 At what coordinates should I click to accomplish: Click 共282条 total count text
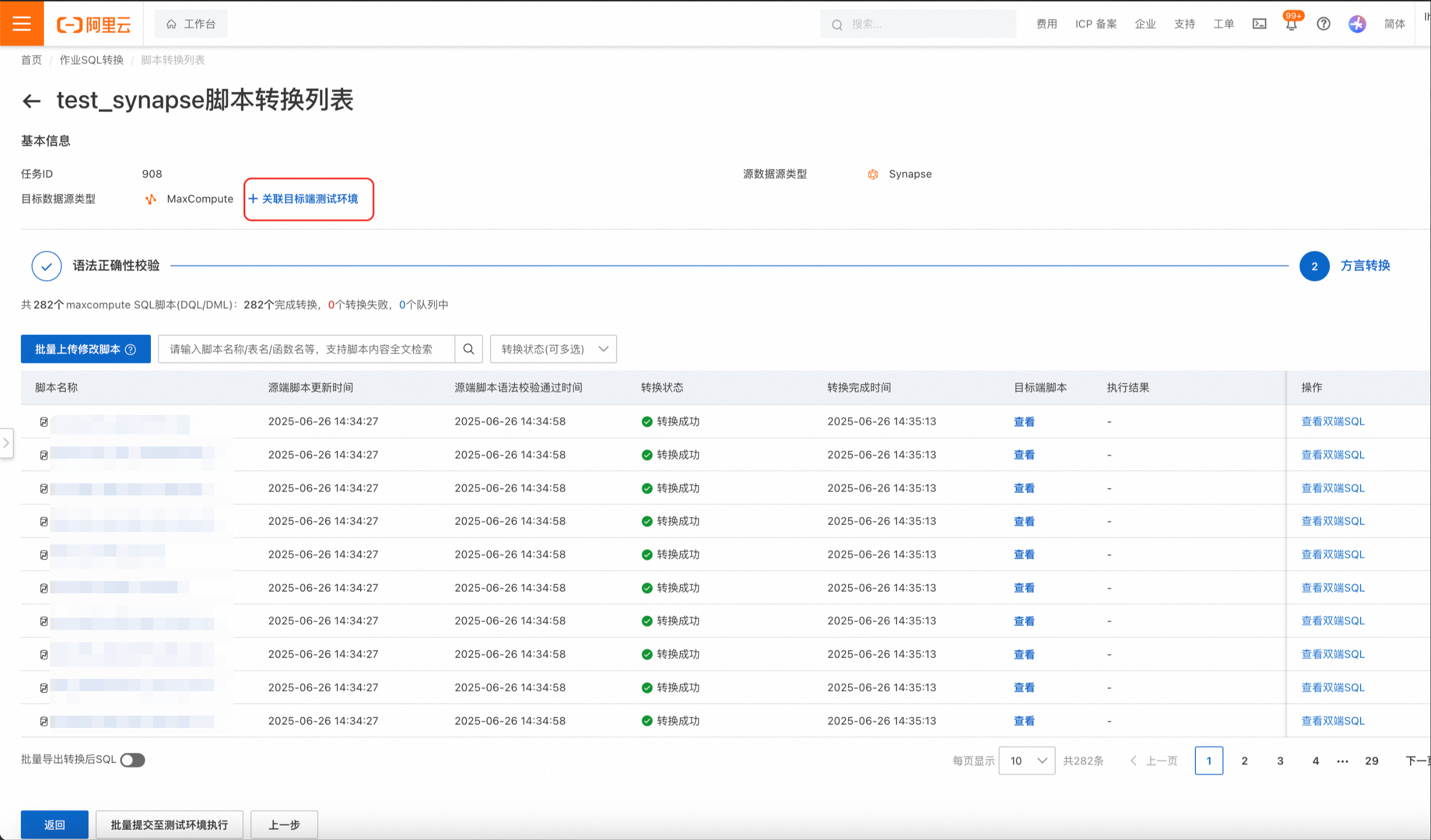tap(1083, 760)
